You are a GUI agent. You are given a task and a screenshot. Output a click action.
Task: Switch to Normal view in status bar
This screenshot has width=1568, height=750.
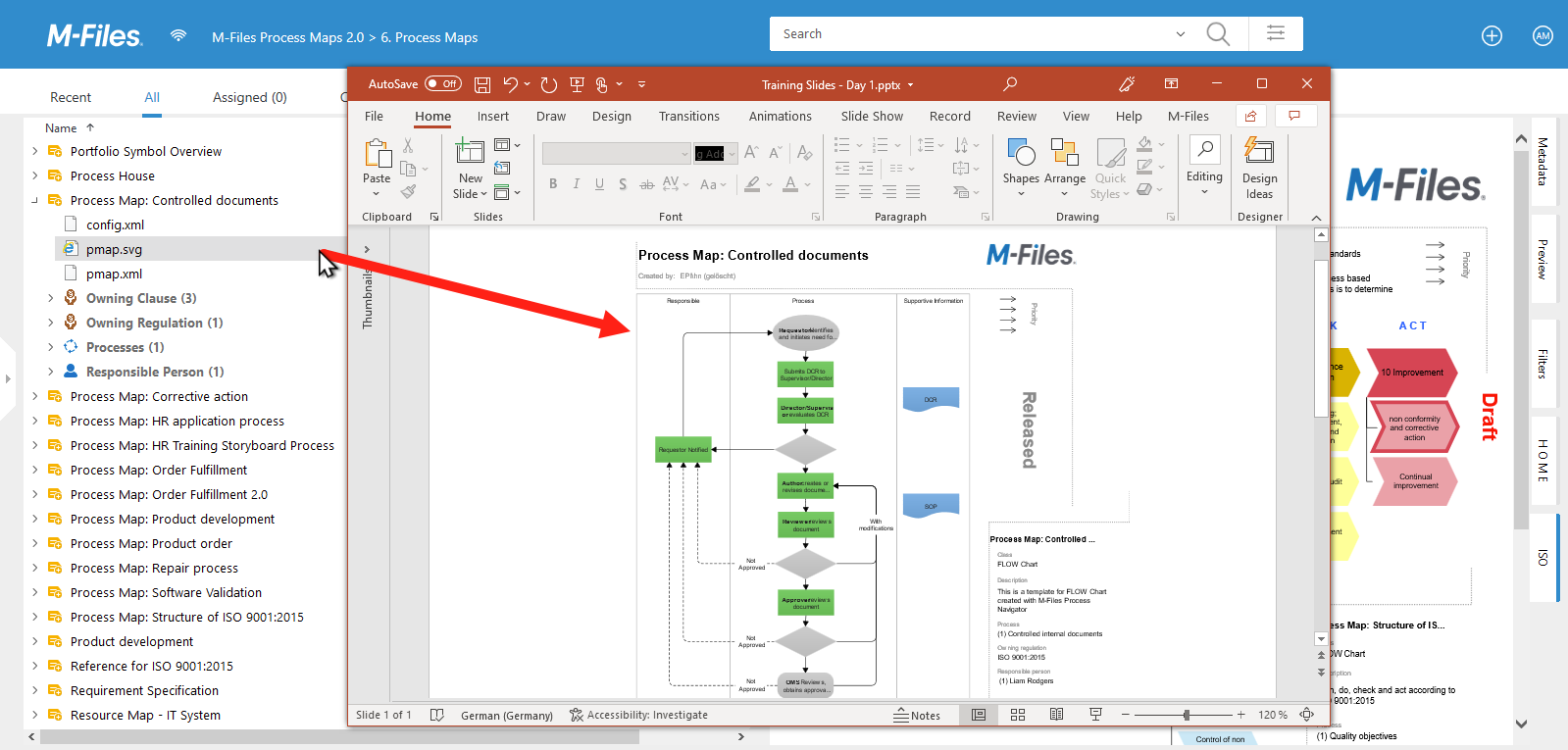tap(979, 715)
